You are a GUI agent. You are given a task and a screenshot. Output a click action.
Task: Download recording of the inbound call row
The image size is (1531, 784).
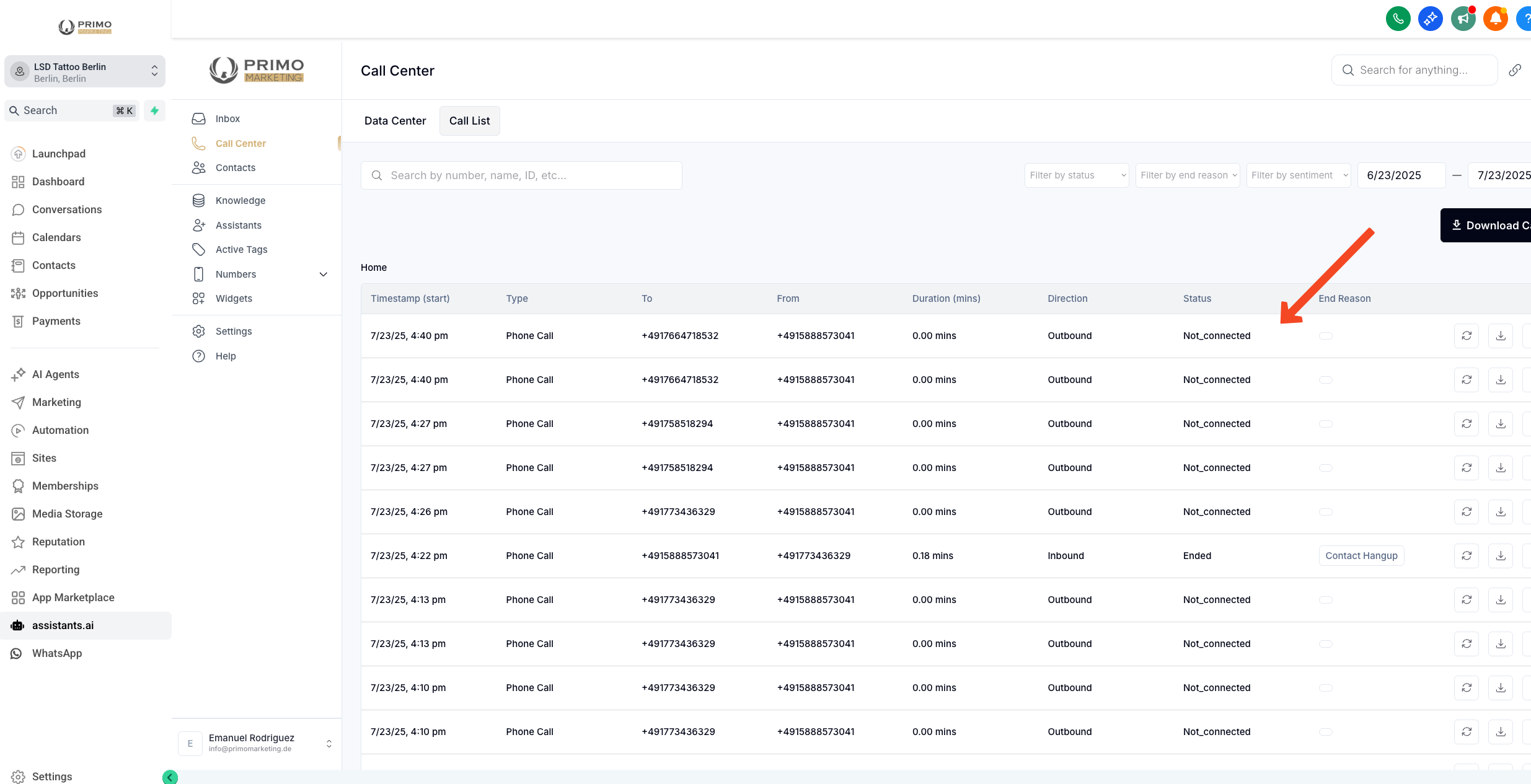pos(1501,556)
